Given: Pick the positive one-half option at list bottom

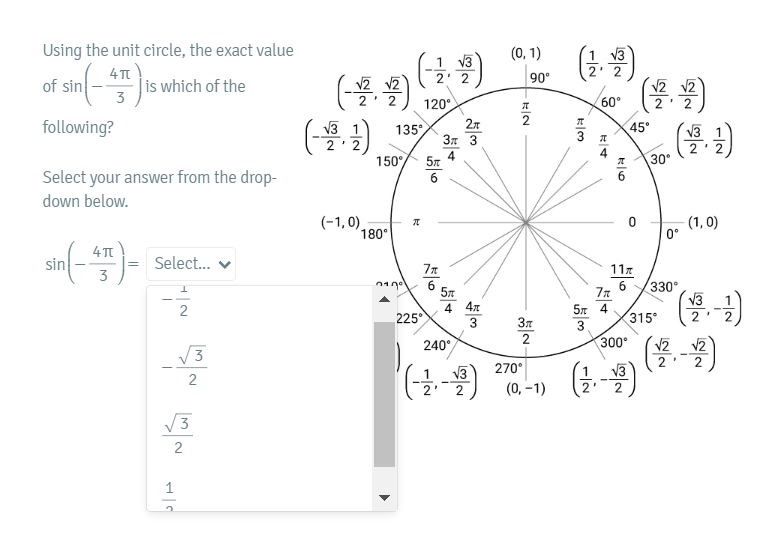Looking at the screenshot, I should (x=169, y=495).
